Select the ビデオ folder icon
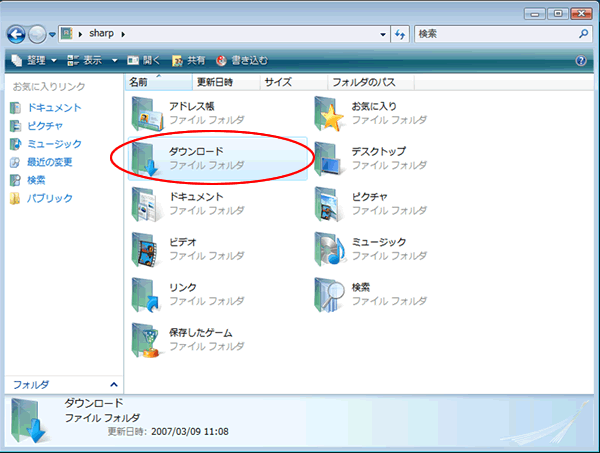The image size is (600, 453). pyautogui.click(x=145, y=249)
